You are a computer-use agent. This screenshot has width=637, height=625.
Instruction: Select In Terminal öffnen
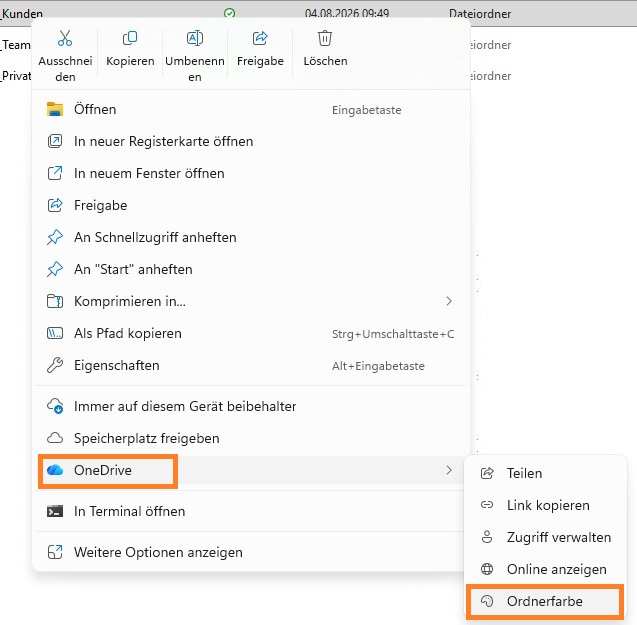251,511
